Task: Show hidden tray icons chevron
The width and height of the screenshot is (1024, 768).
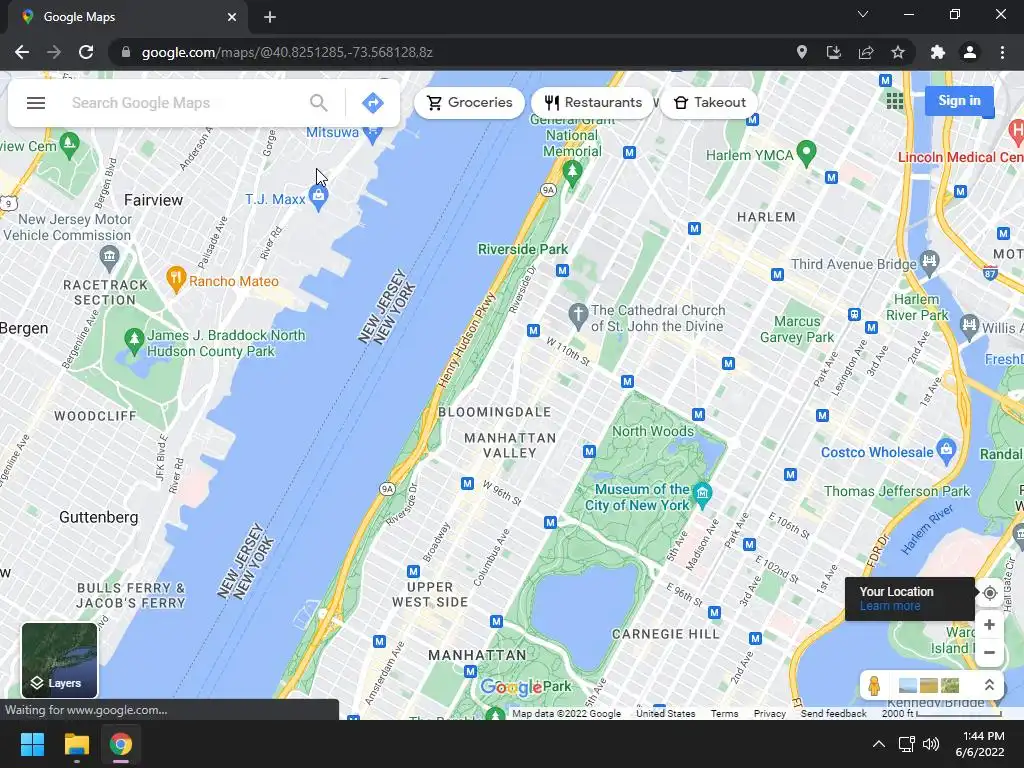Action: click(x=879, y=744)
